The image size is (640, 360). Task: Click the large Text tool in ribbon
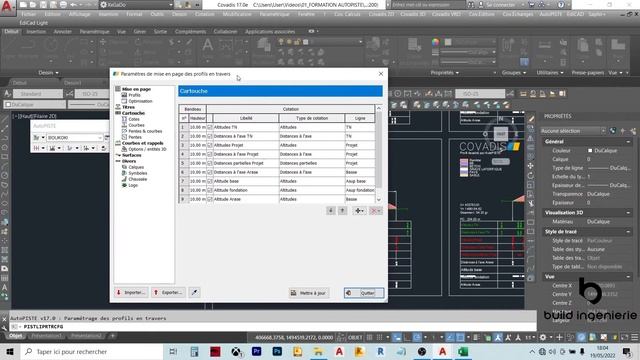click(x=207, y=44)
